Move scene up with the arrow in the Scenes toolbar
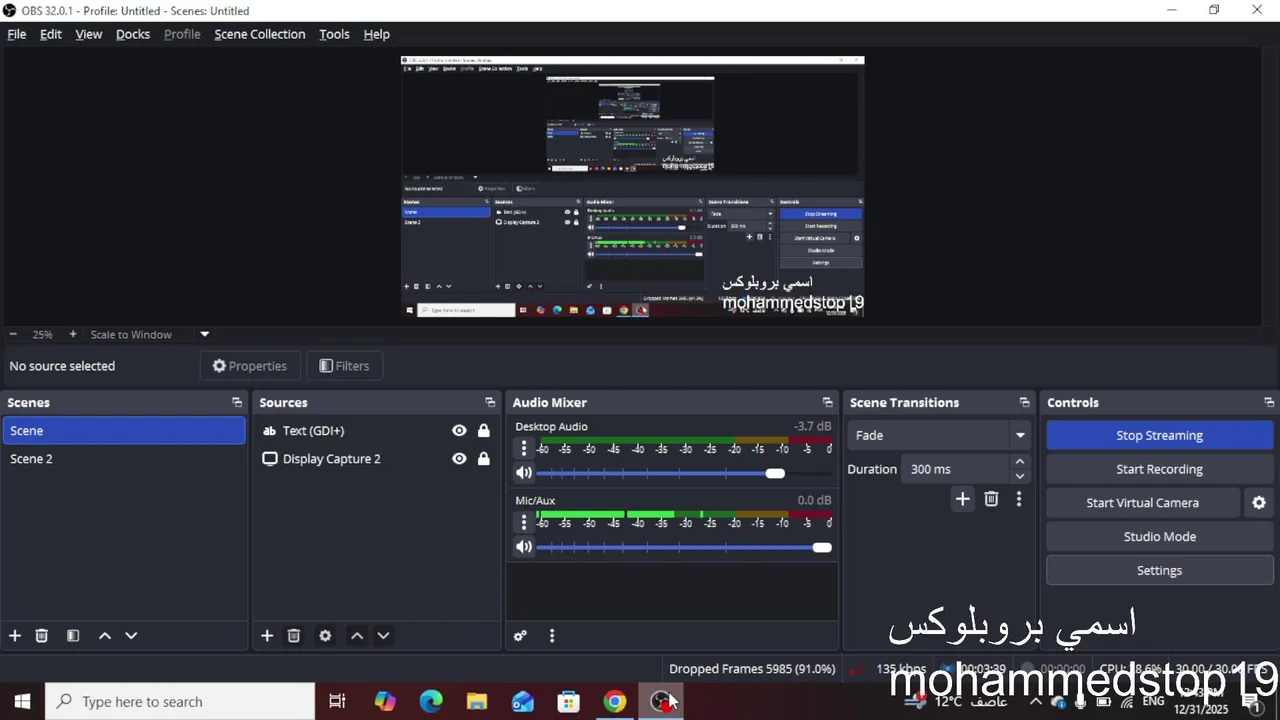The height and width of the screenshot is (720, 1280). pyautogui.click(x=105, y=636)
